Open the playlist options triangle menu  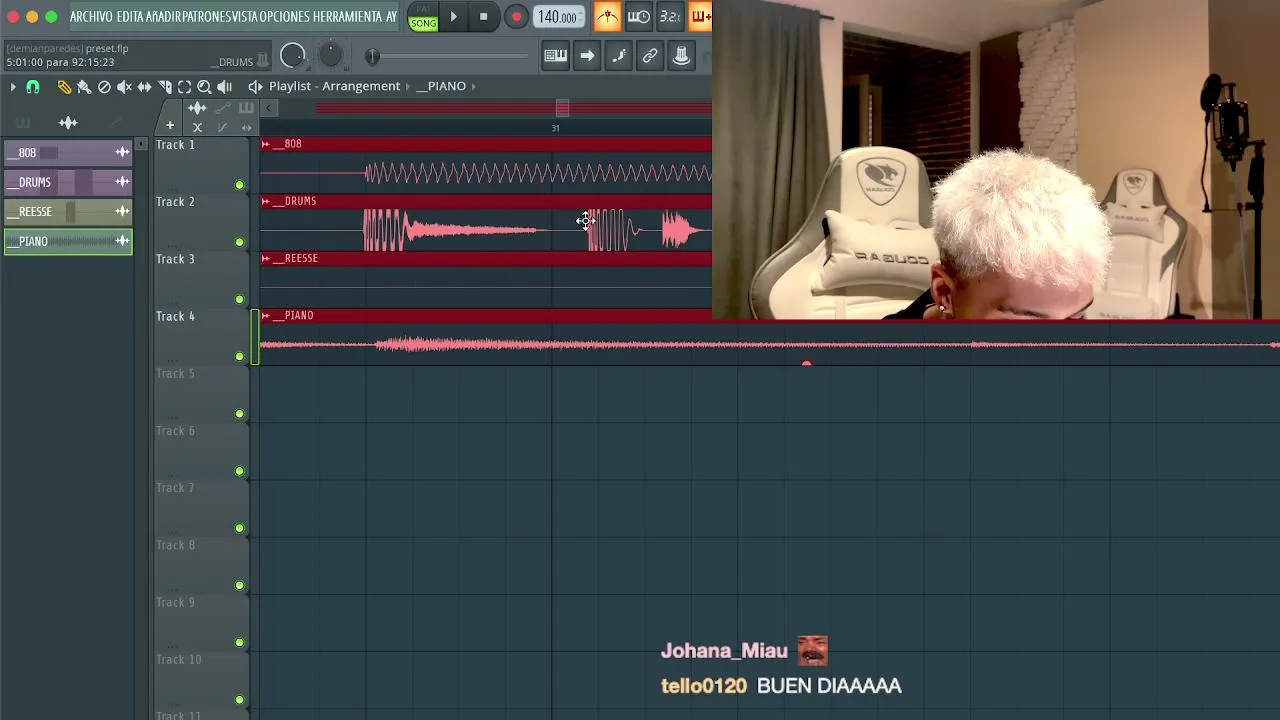coord(13,87)
